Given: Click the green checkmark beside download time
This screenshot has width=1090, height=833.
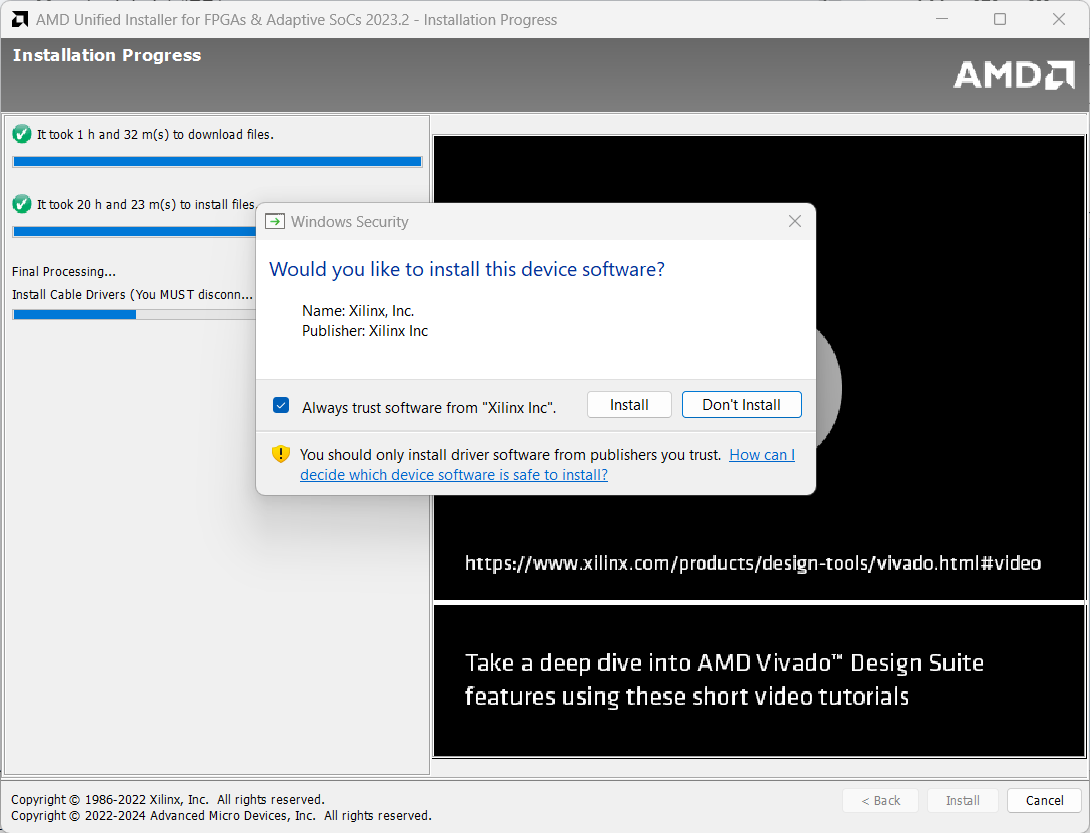Looking at the screenshot, I should 21,134.
